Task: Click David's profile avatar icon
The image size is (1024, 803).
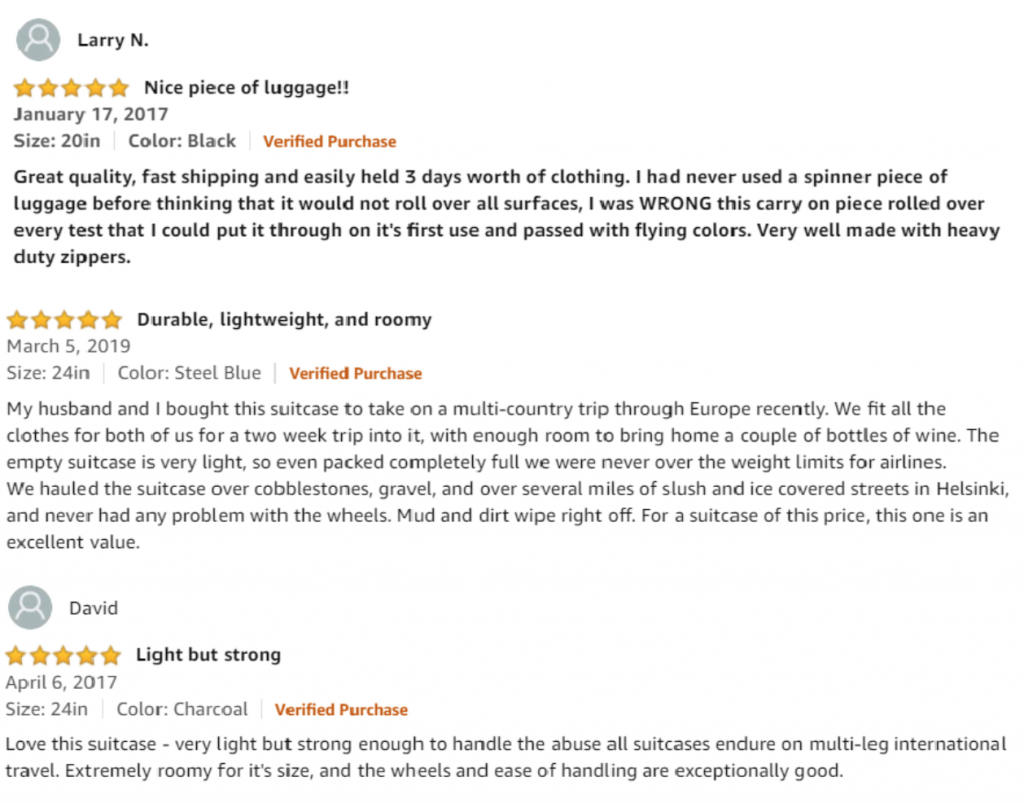Action: [30, 608]
